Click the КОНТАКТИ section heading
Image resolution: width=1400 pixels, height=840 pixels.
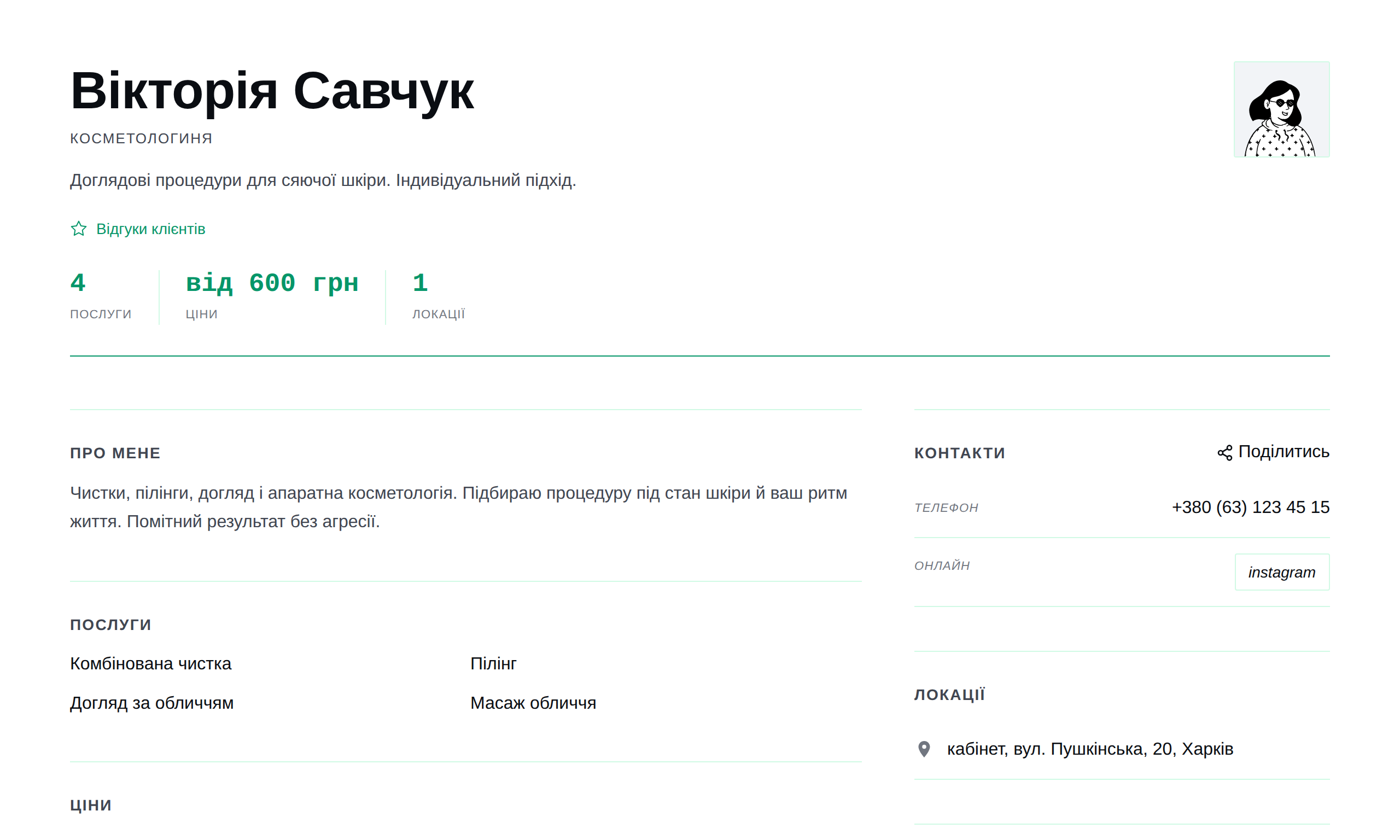[x=960, y=453]
